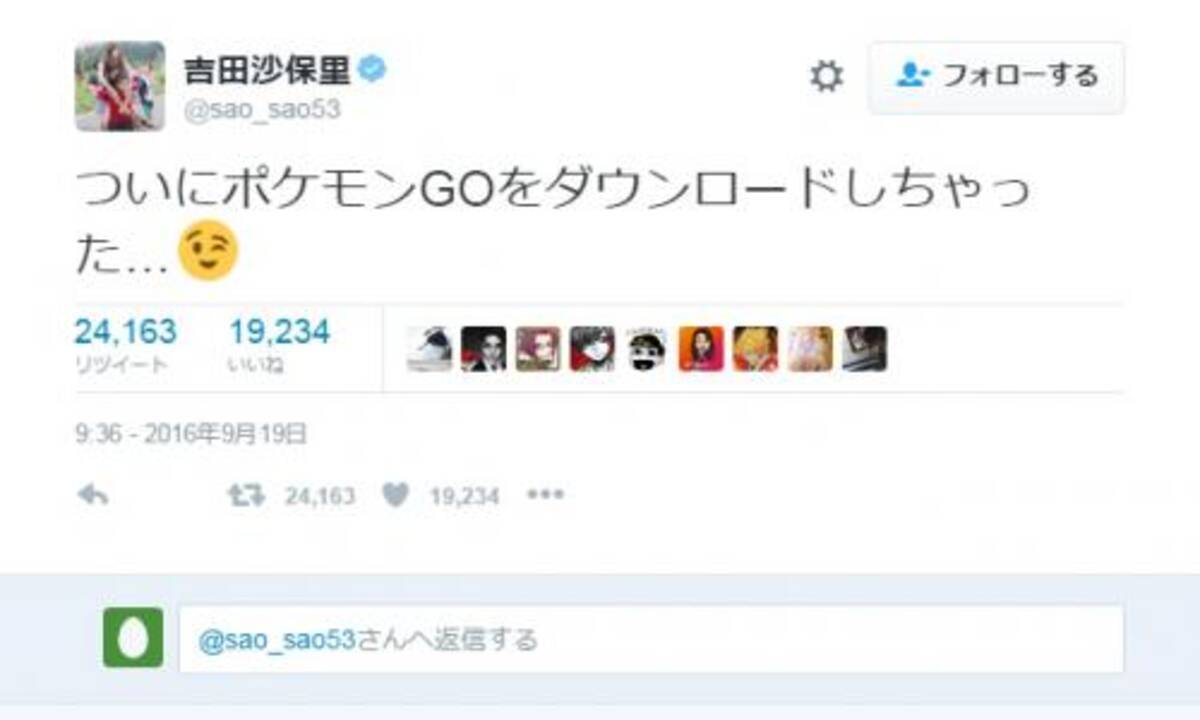Click the フォローする follow button
Screen dimensions: 1200x720
coord(996,77)
